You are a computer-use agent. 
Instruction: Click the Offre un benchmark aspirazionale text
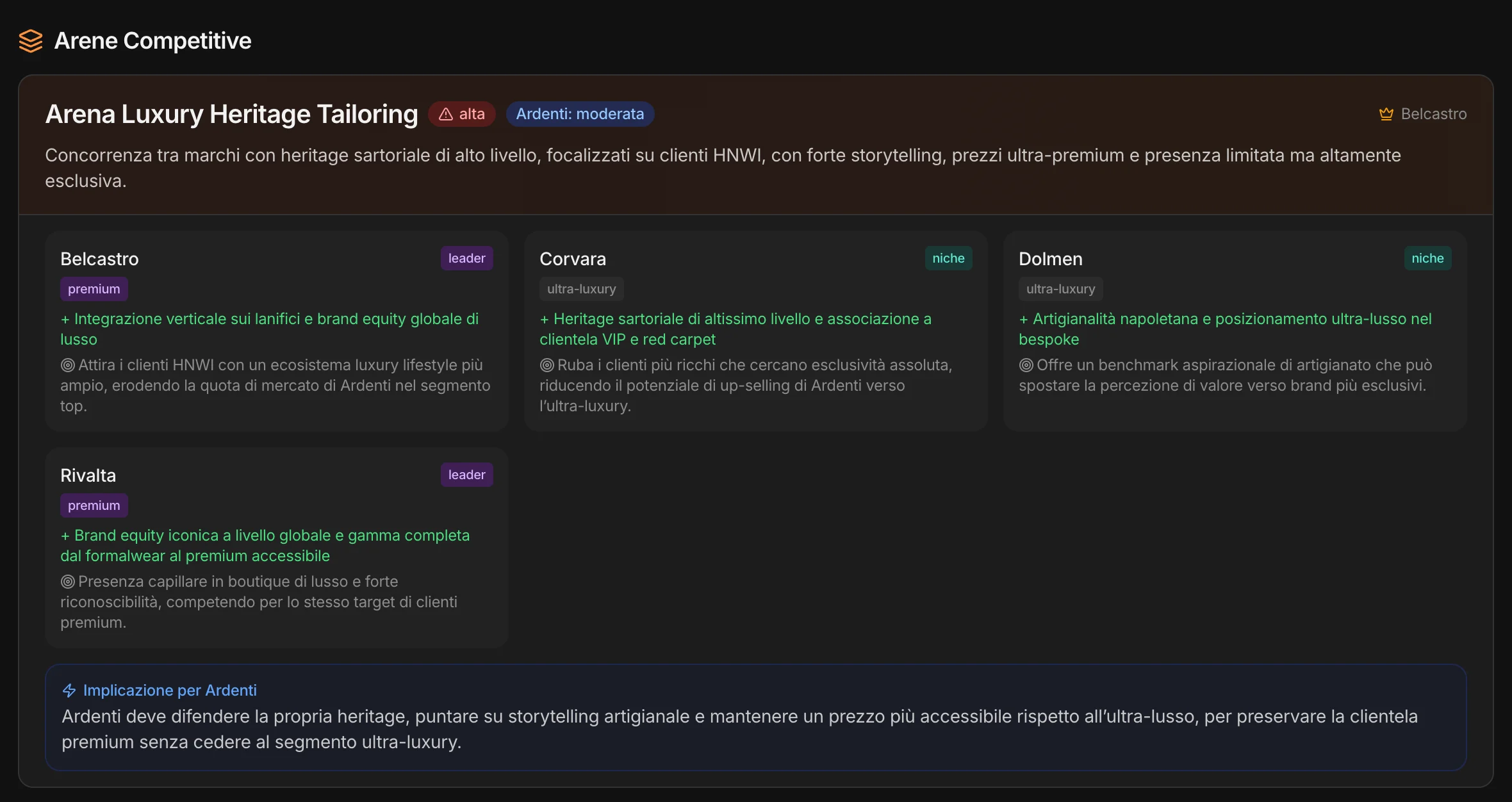coord(1225,375)
